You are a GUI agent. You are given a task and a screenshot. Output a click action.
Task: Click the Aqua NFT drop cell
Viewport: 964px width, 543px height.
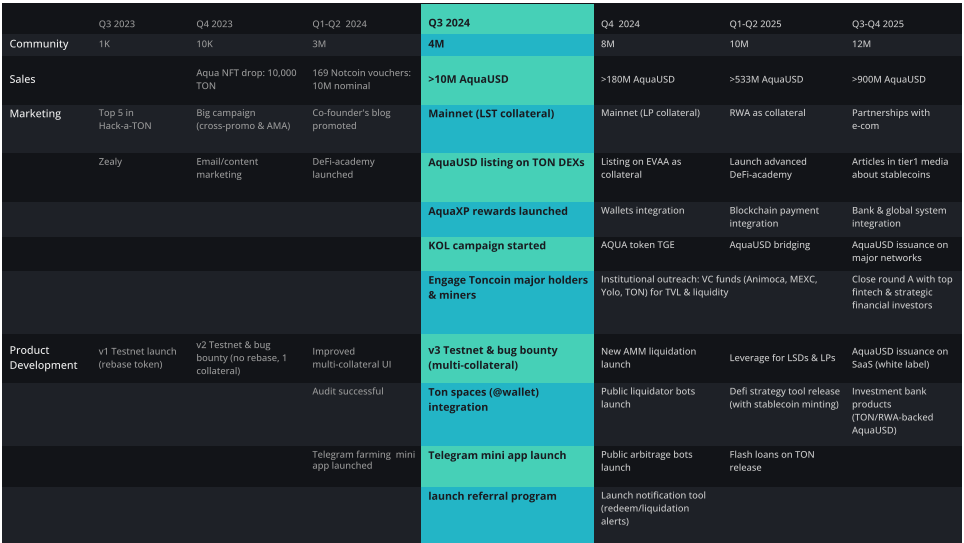[246, 79]
